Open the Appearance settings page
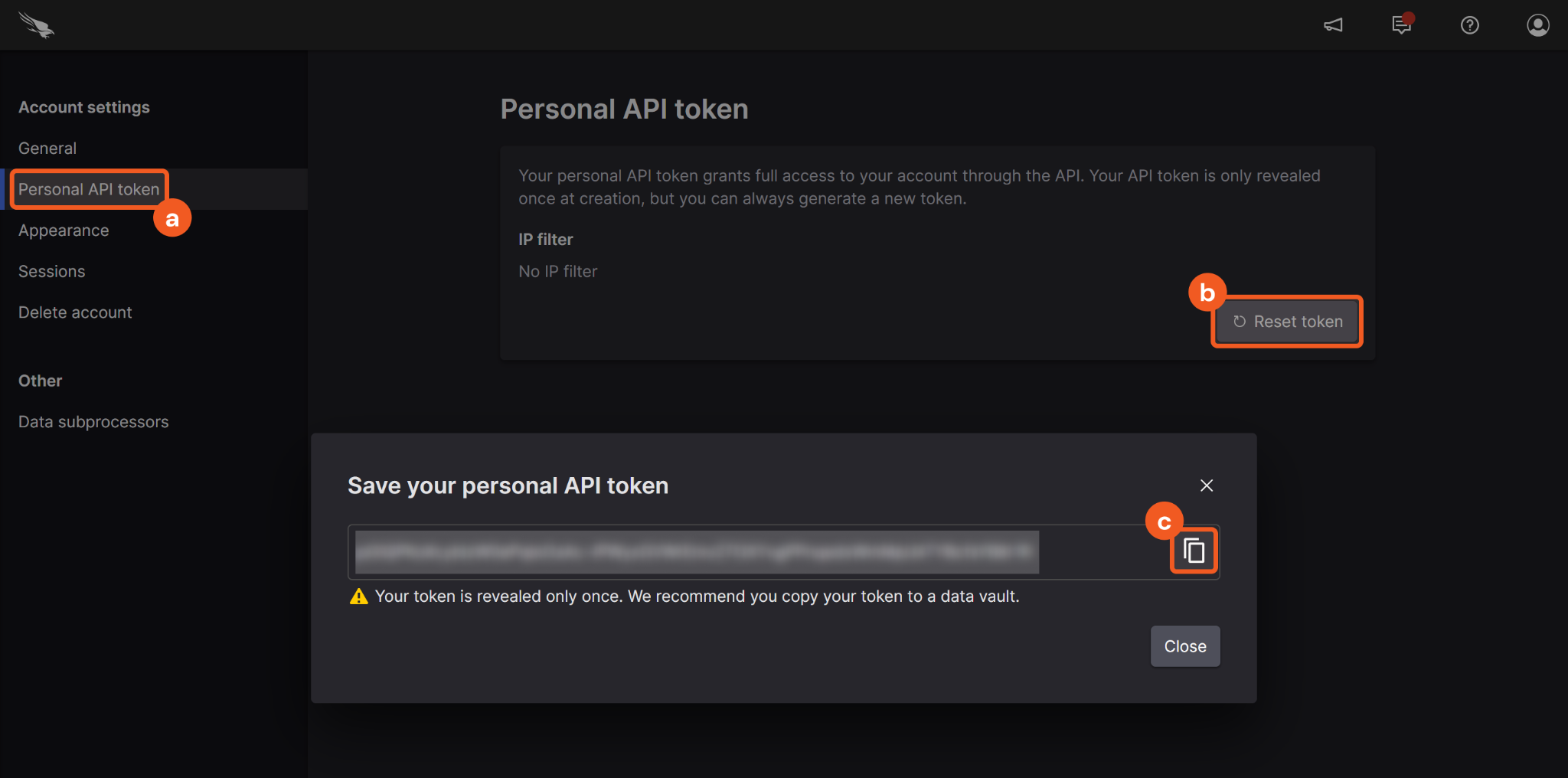 [x=64, y=230]
